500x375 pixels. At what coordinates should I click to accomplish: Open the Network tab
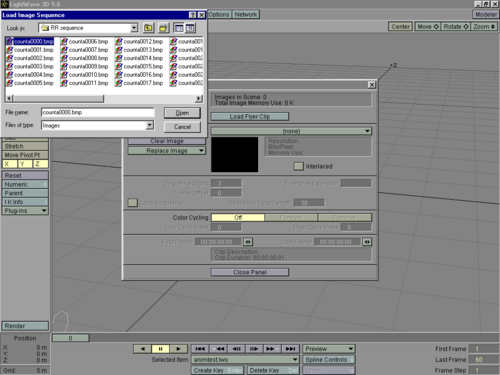tap(246, 15)
